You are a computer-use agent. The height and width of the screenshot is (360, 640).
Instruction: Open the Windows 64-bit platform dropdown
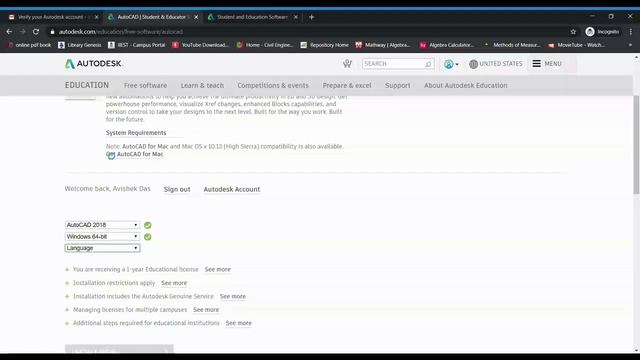[x=102, y=236]
